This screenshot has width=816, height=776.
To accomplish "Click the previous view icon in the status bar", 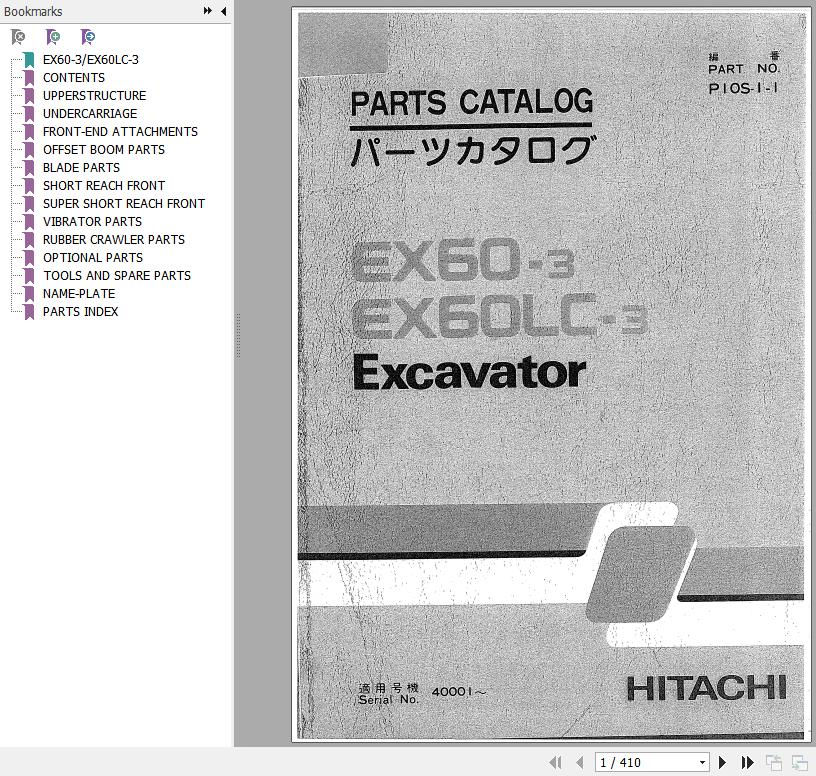I will [x=774, y=763].
